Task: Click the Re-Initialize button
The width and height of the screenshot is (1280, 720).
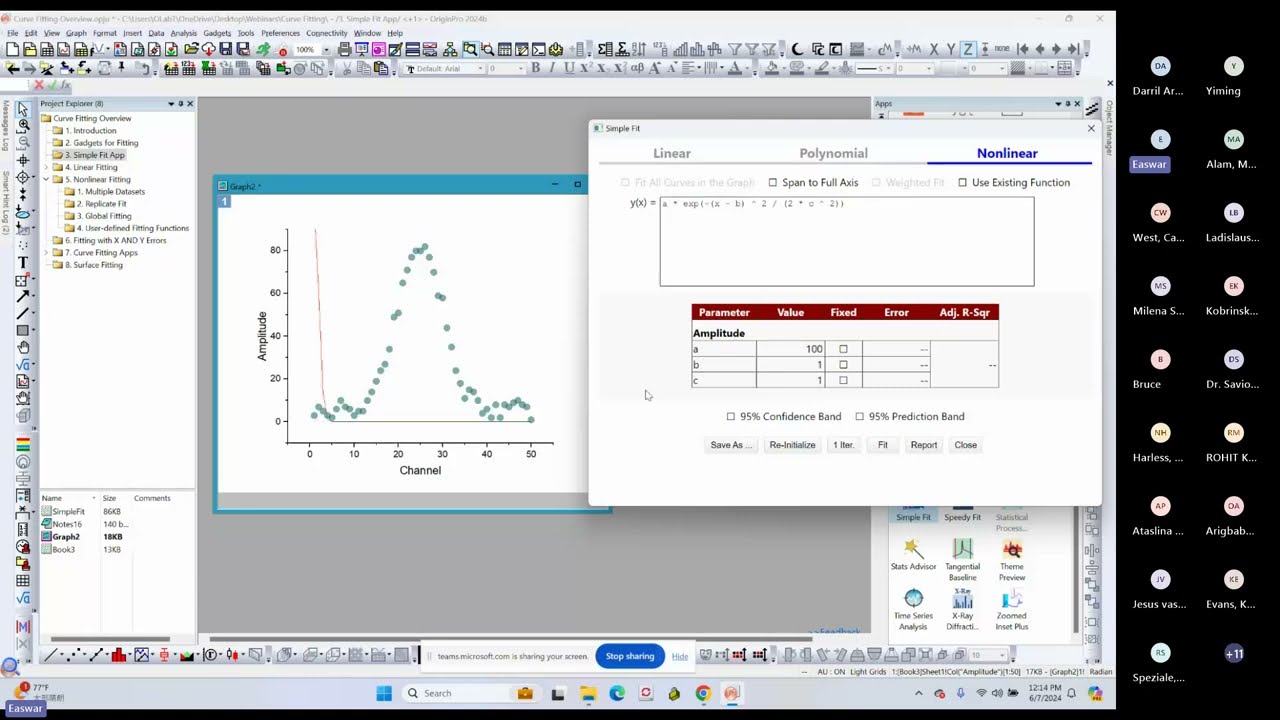Action: [792, 445]
